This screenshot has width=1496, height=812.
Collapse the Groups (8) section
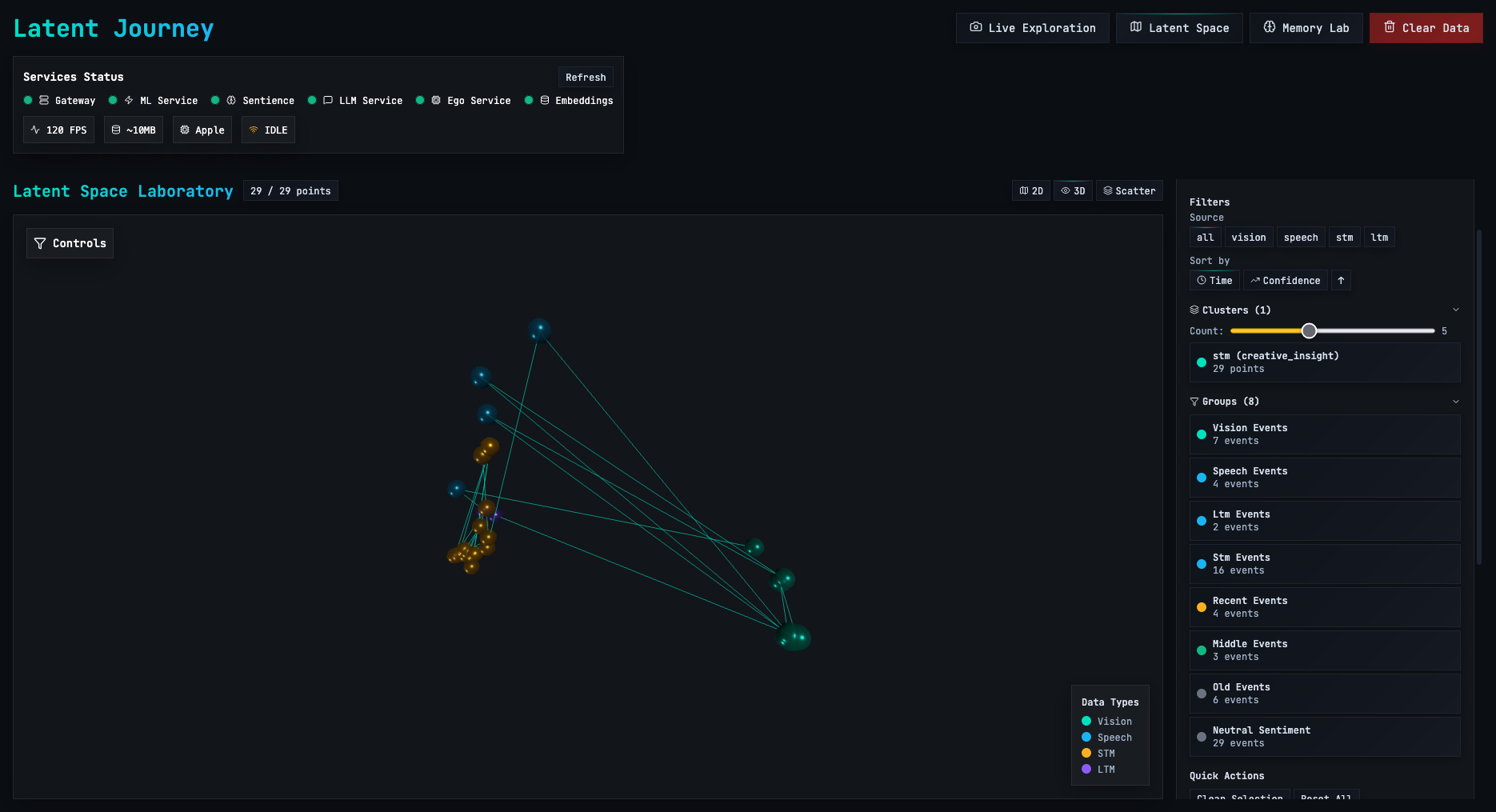click(1455, 401)
